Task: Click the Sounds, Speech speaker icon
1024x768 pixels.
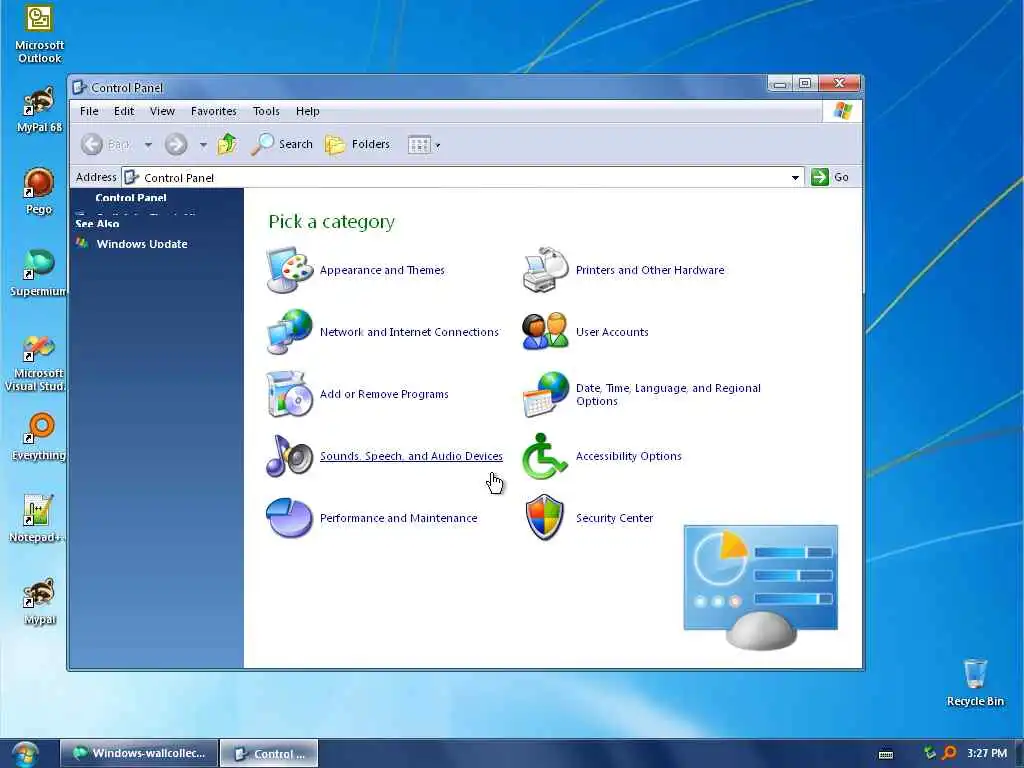Action: tap(290, 456)
